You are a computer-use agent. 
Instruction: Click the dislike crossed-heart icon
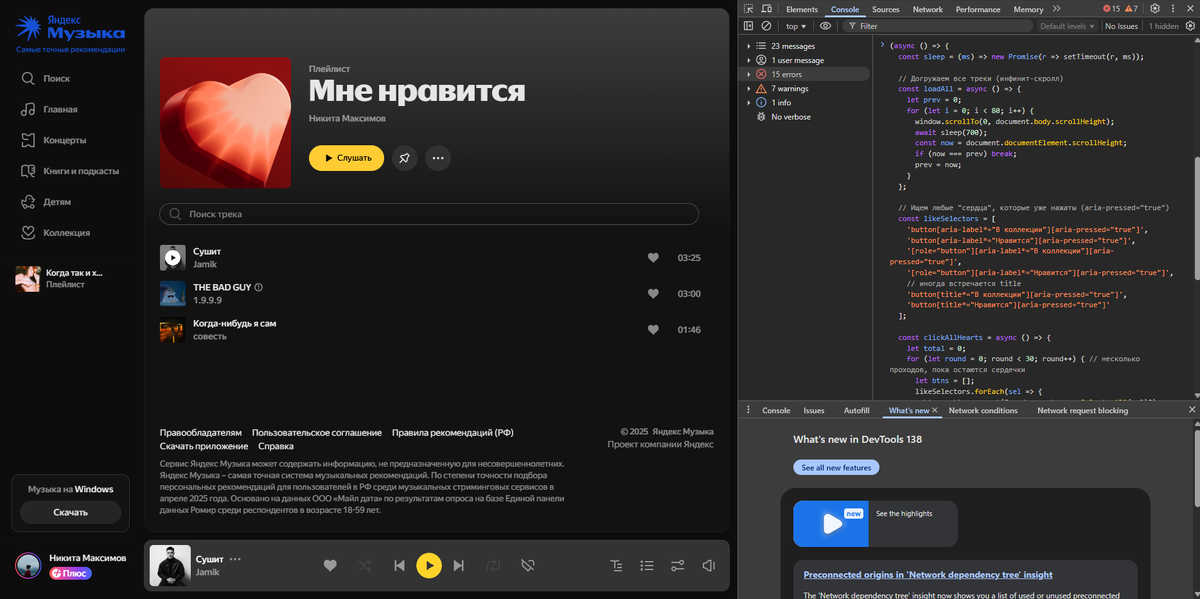click(528, 566)
